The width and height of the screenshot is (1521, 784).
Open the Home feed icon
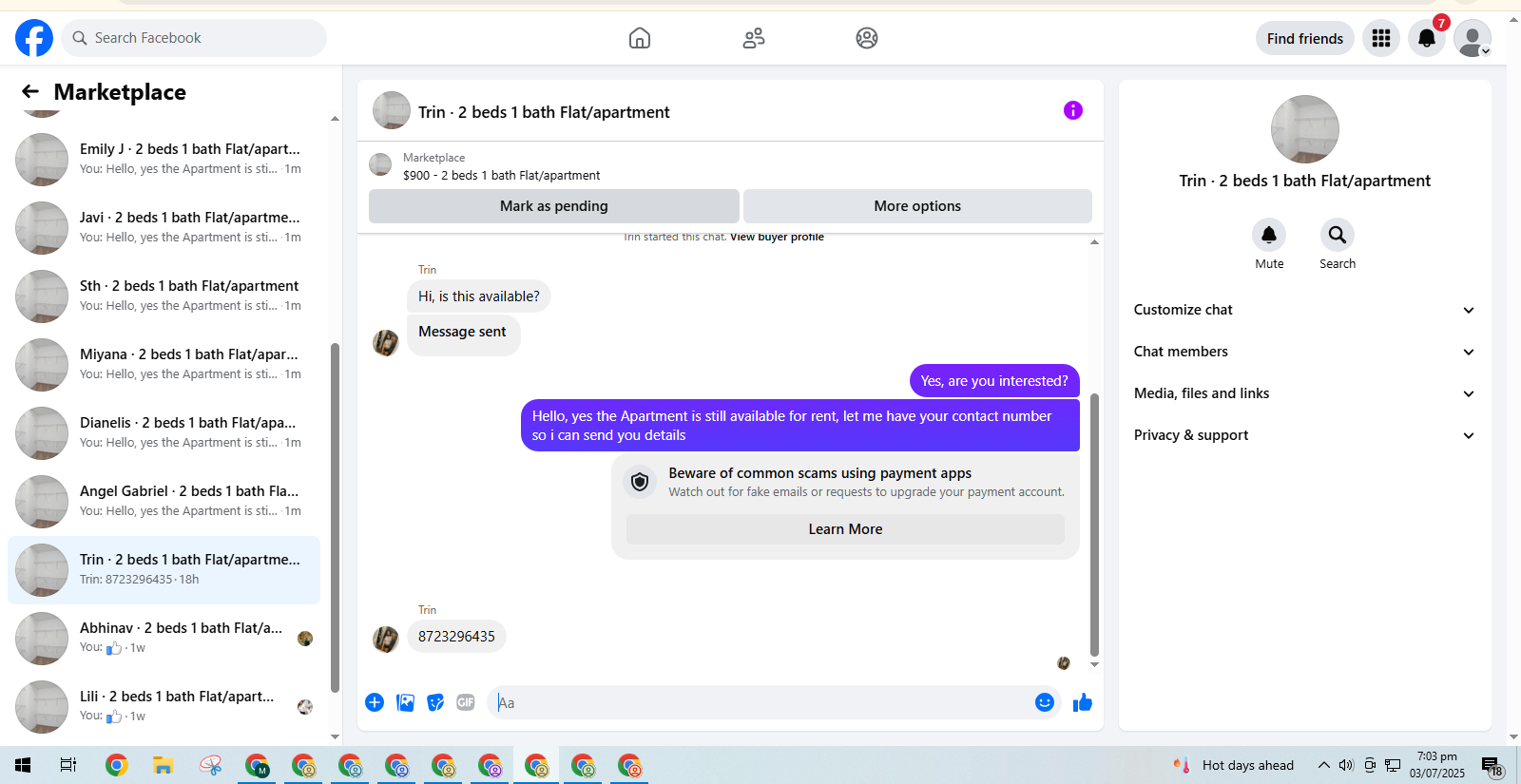pos(640,38)
